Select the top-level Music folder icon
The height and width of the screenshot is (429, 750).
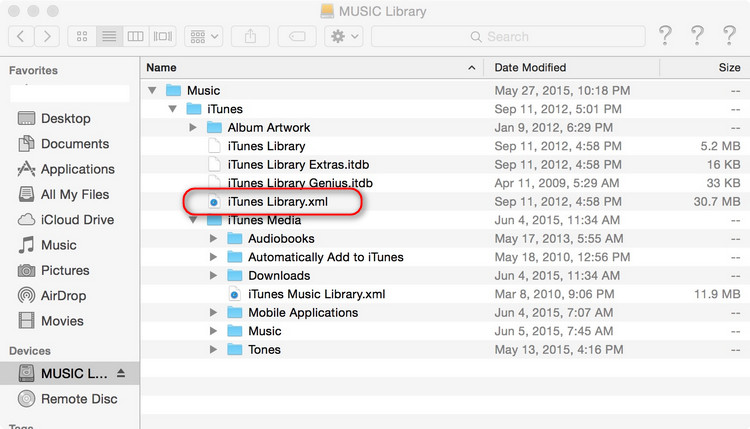(173, 90)
